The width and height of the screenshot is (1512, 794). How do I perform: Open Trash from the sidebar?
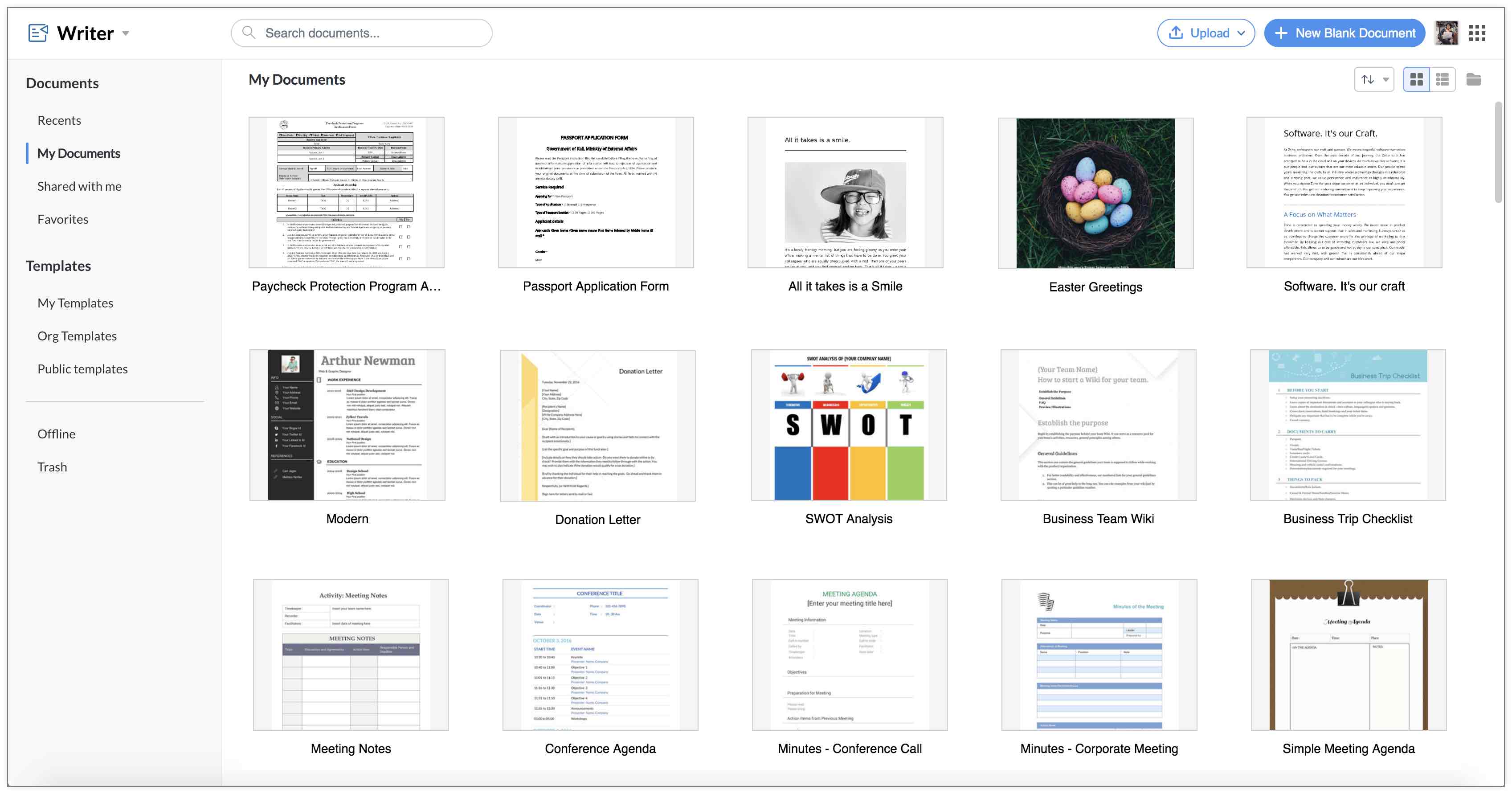(x=52, y=467)
